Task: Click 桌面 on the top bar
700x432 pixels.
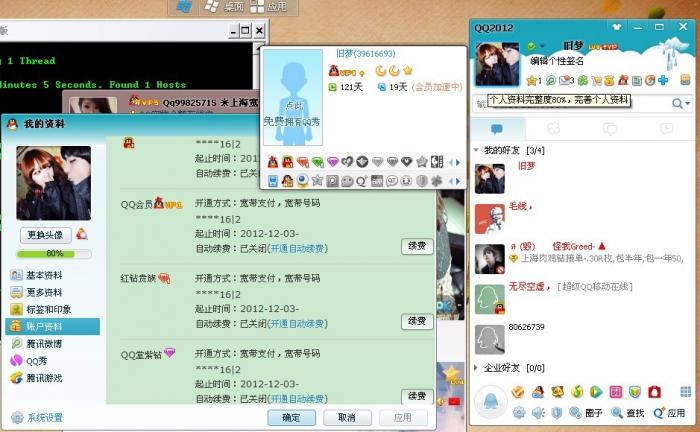Action: point(224,7)
